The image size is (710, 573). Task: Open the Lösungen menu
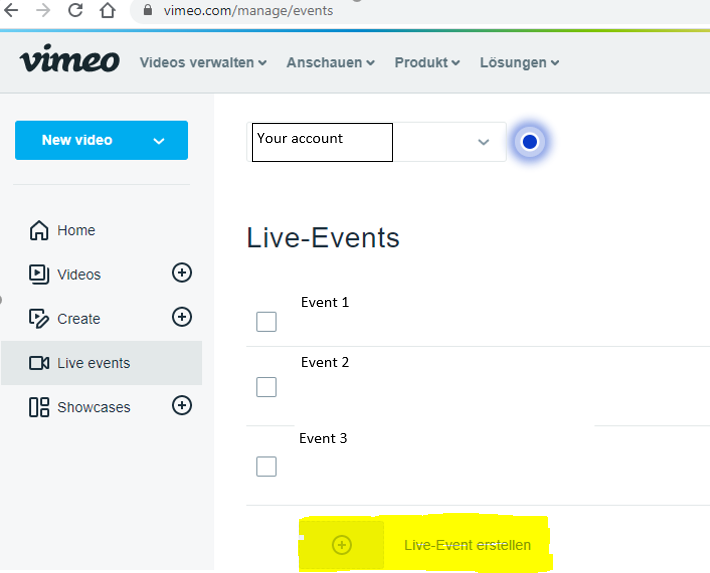(x=519, y=62)
